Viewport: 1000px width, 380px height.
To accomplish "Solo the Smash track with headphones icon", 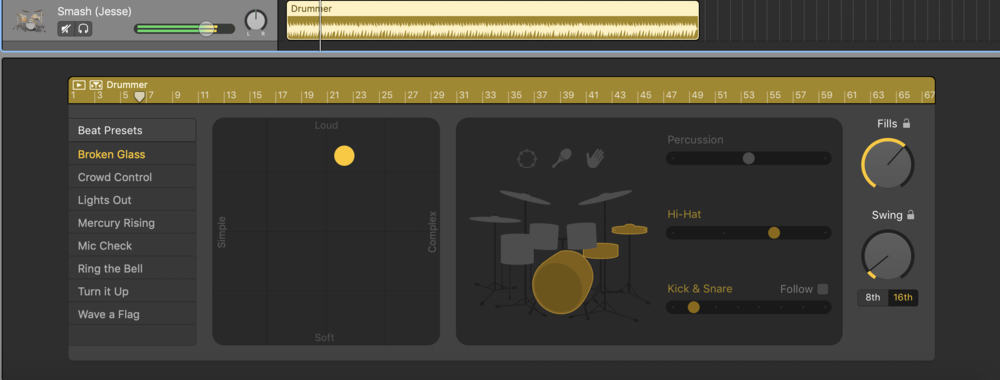I will (84, 29).
